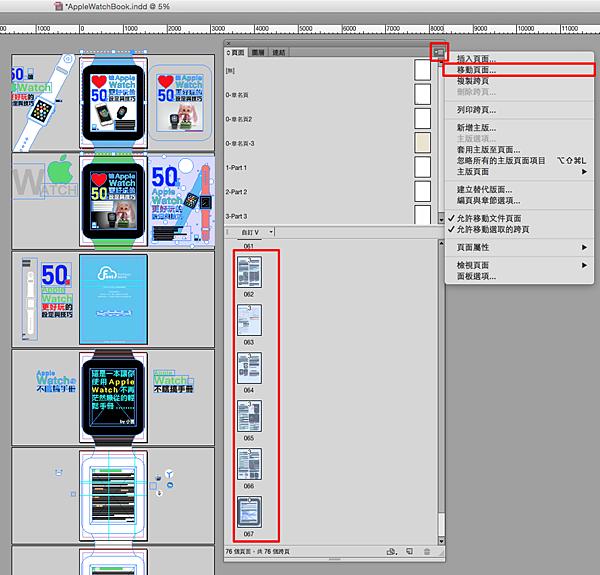Choose 複製跨頁 from the menu
The height and width of the screenshot is (575, 600).
click(519, 81)
